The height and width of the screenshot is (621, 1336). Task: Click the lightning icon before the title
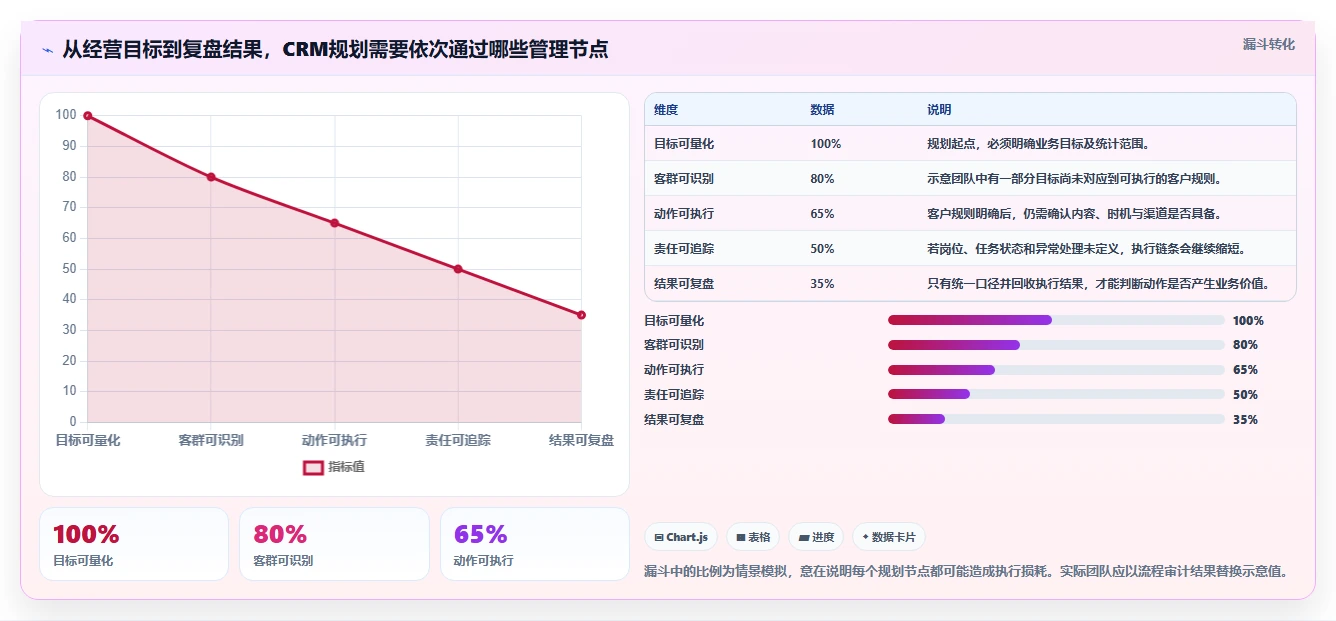(x=48, y=50)
